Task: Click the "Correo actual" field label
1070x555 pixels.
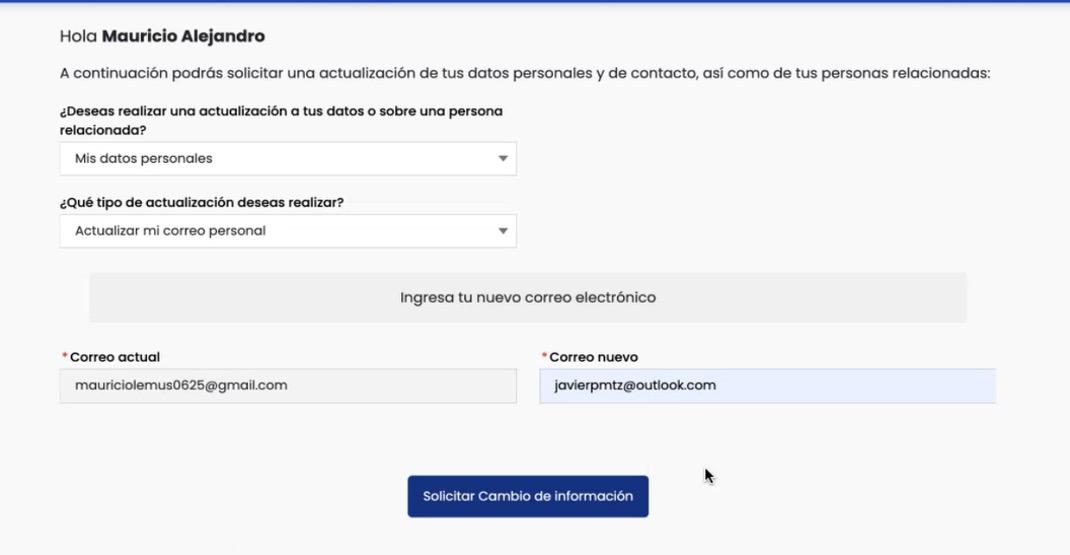Action: [x=115, y=357]
